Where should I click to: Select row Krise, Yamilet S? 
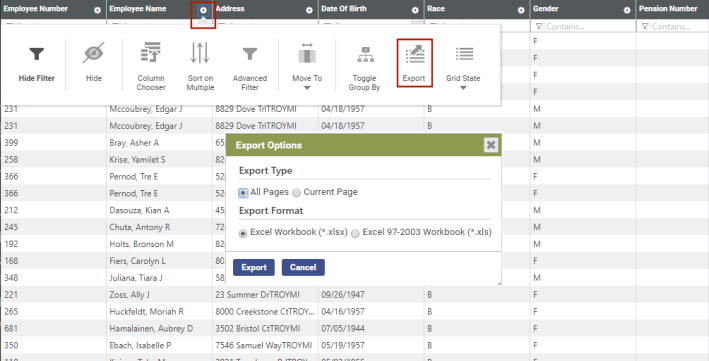tap(137, 160)
